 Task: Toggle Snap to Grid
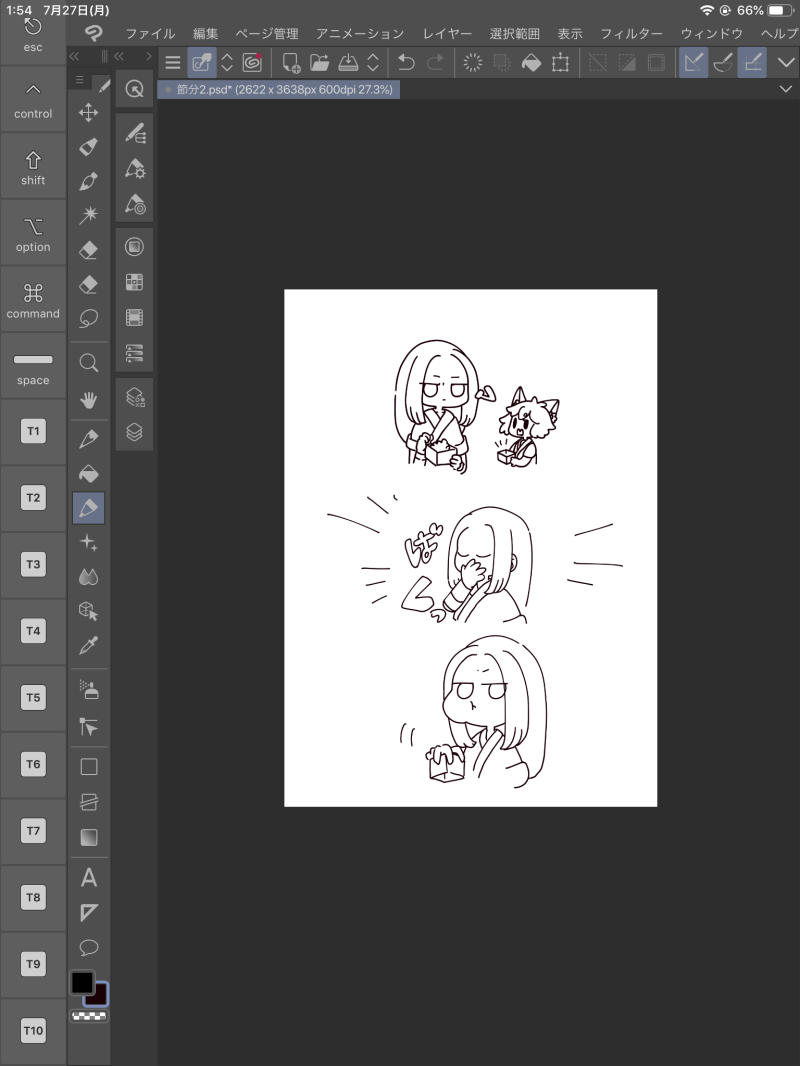[752, 63]
